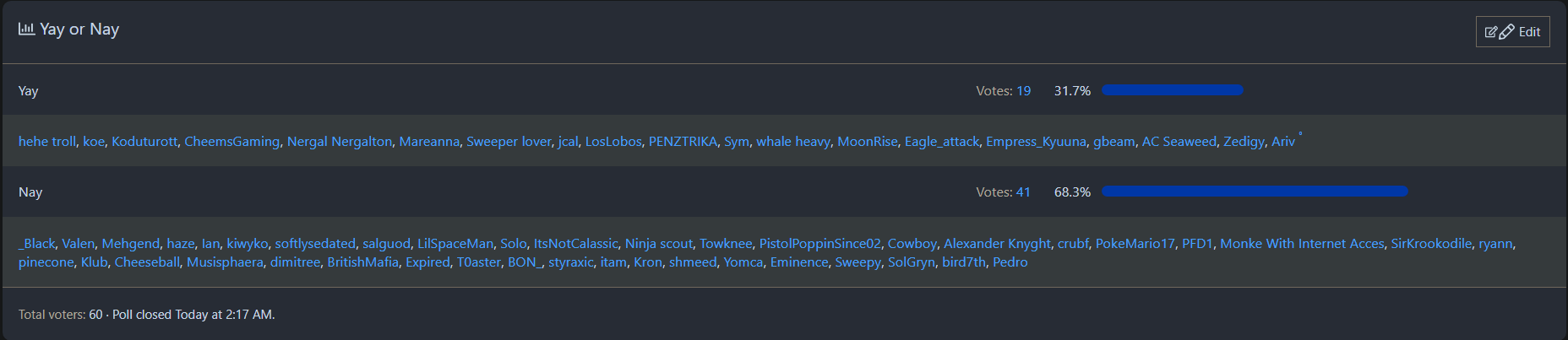Open voter profile Pedro
Image resolution: width=1568 pixels, height=340 pixels.
(1010, 262)
